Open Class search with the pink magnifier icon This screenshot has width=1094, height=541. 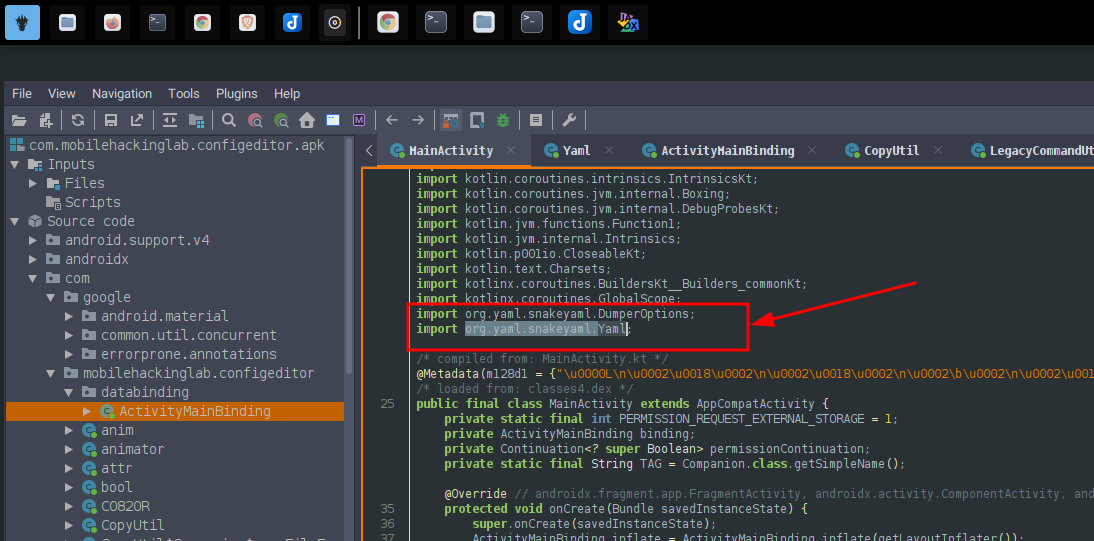tap(255, 120)
